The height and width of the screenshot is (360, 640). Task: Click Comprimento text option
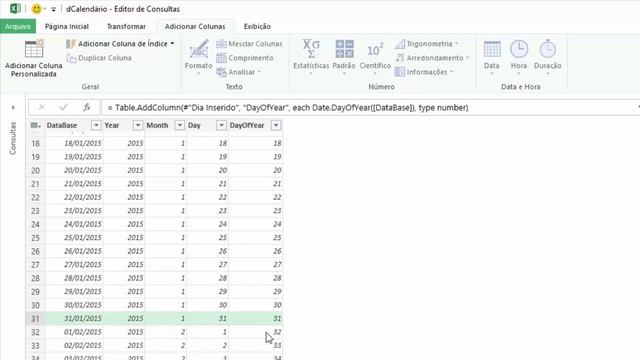tap(245, 58)
